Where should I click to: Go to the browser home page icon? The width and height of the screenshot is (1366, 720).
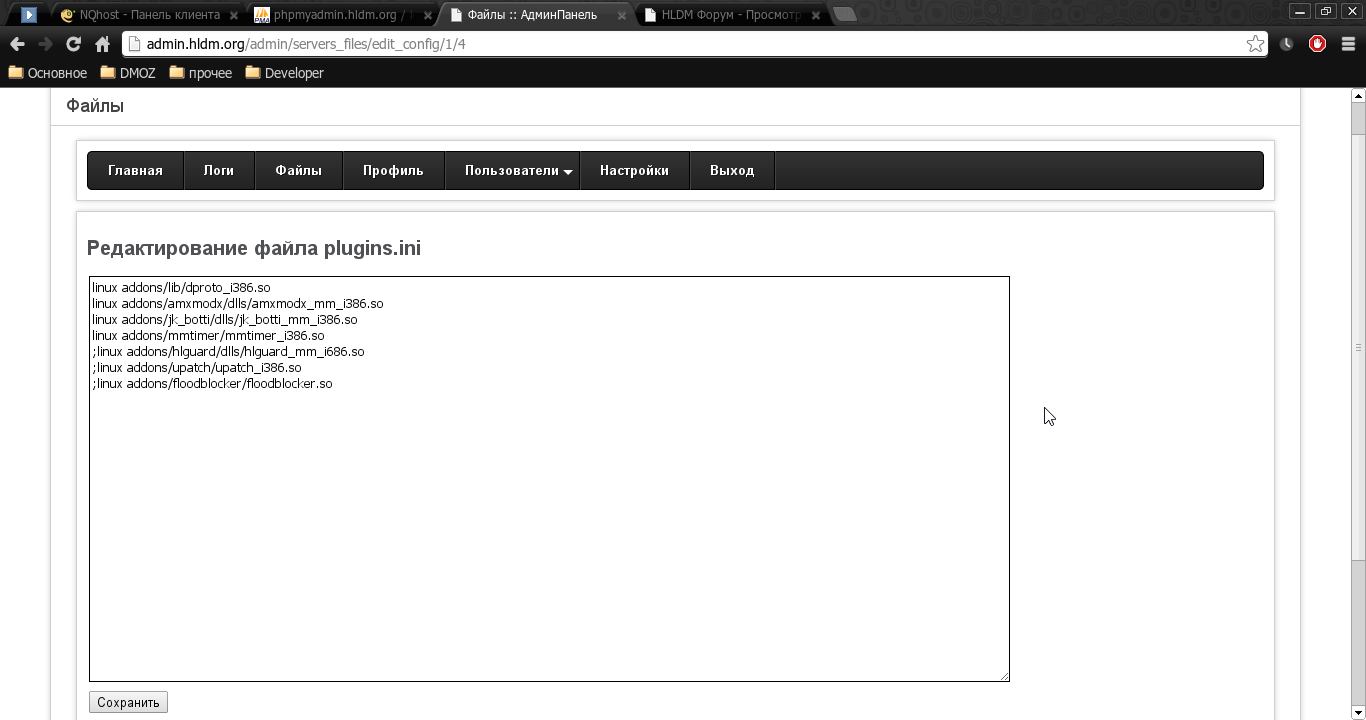(102, 44)
